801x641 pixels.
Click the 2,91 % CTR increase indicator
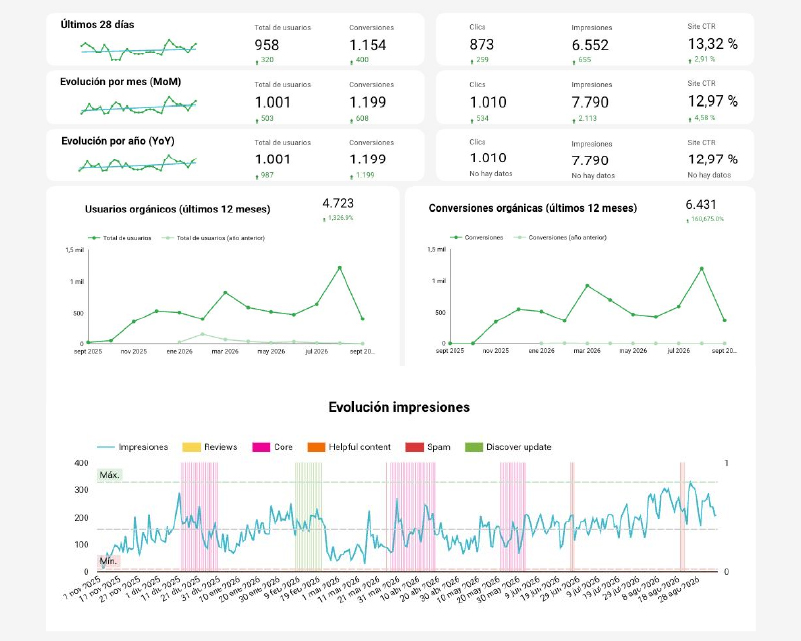(x=702, y=59)
